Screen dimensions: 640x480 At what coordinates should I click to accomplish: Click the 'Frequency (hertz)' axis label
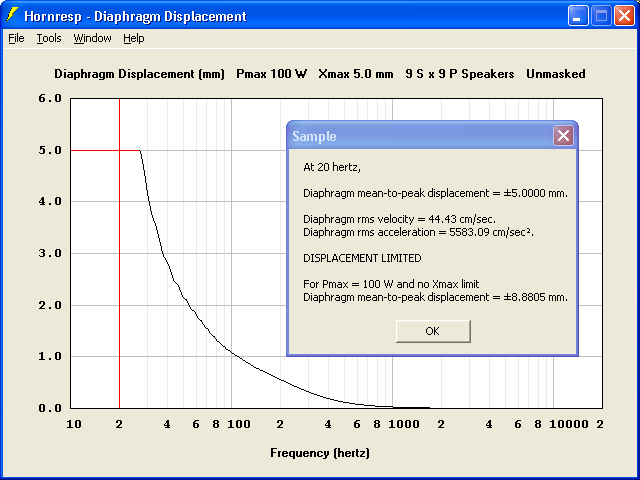coord(320,453)
